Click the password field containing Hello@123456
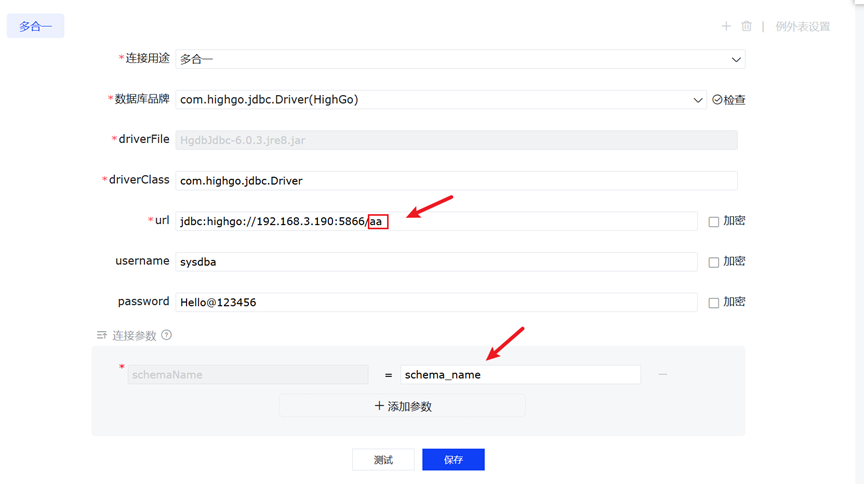864x484 pixels. [x=436, y=302]
